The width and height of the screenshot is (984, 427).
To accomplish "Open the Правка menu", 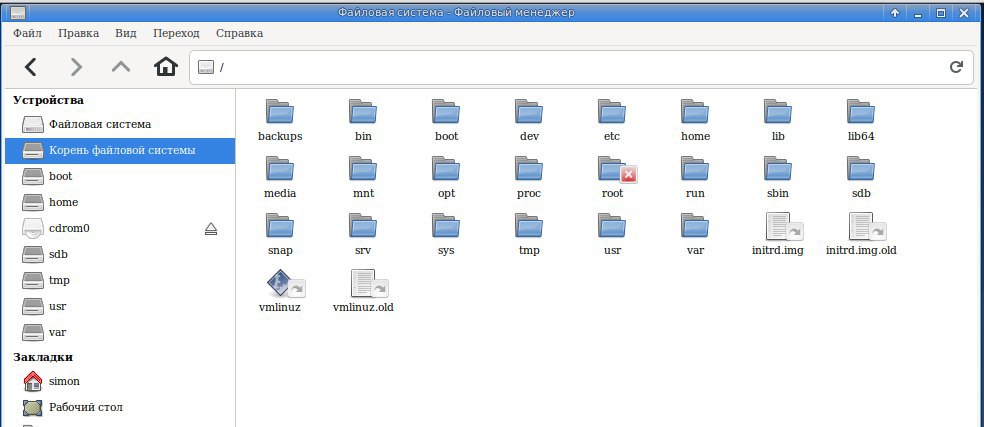I will pos(78,33).
